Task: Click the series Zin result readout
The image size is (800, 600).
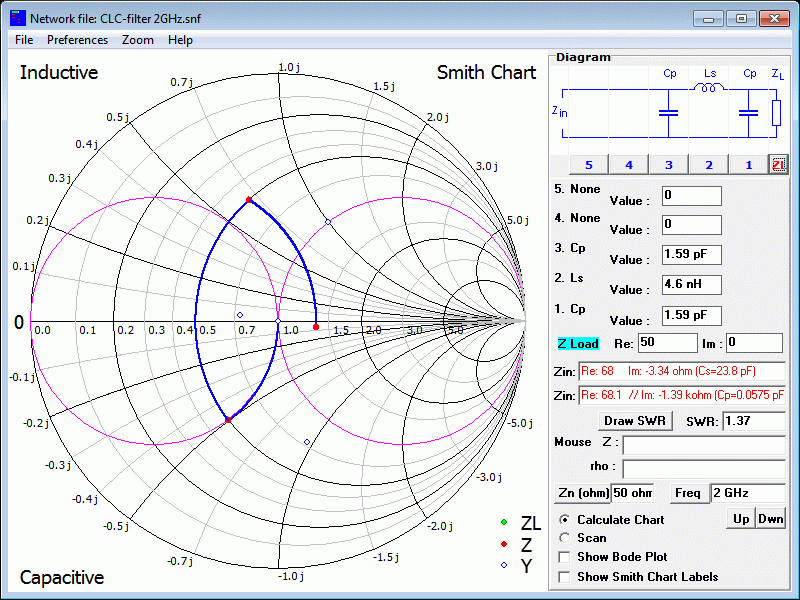Action: point(682,371)
